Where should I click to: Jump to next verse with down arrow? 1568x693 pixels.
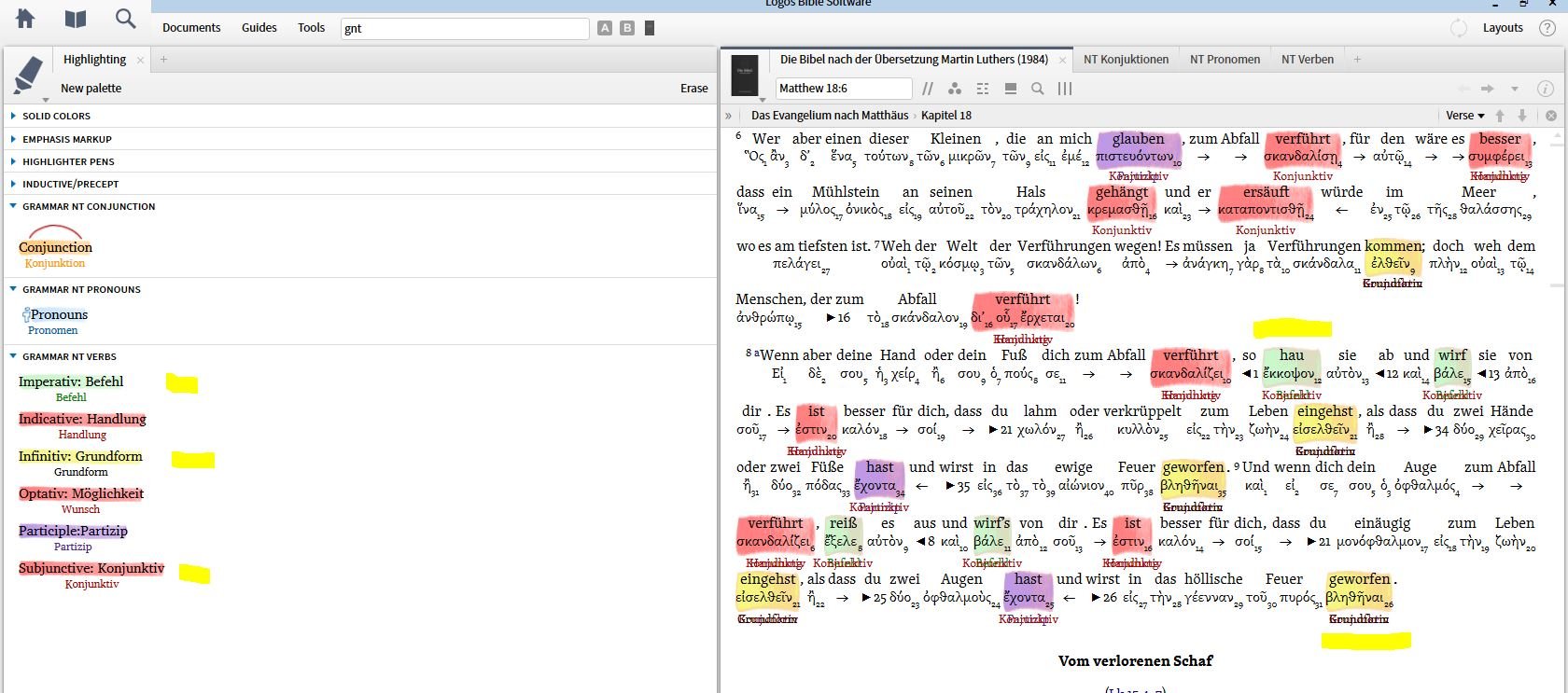pyautogui.click(x=1522, y=116)
